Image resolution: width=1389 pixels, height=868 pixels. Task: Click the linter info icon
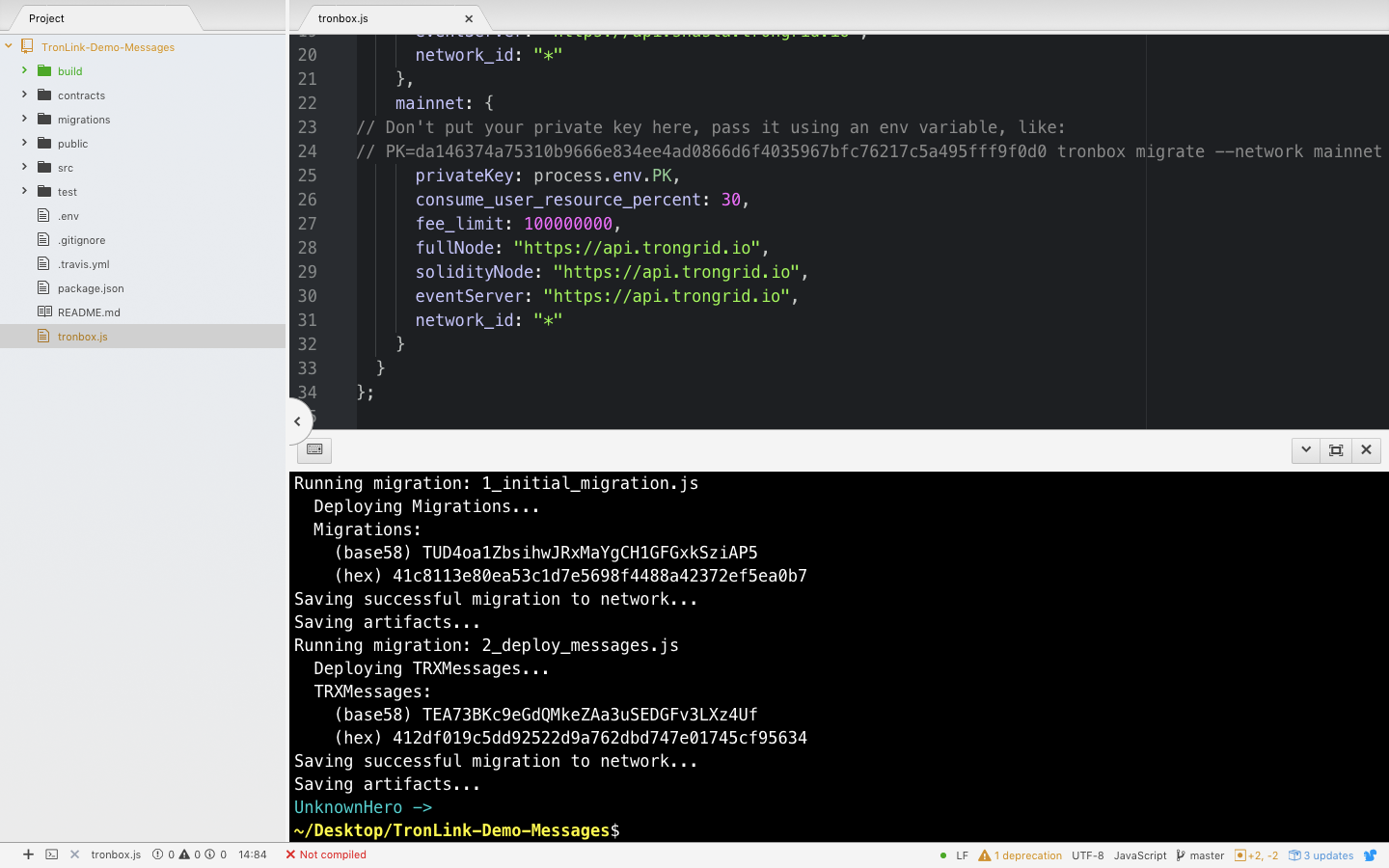pyautogui.click(x=209, y=854)
